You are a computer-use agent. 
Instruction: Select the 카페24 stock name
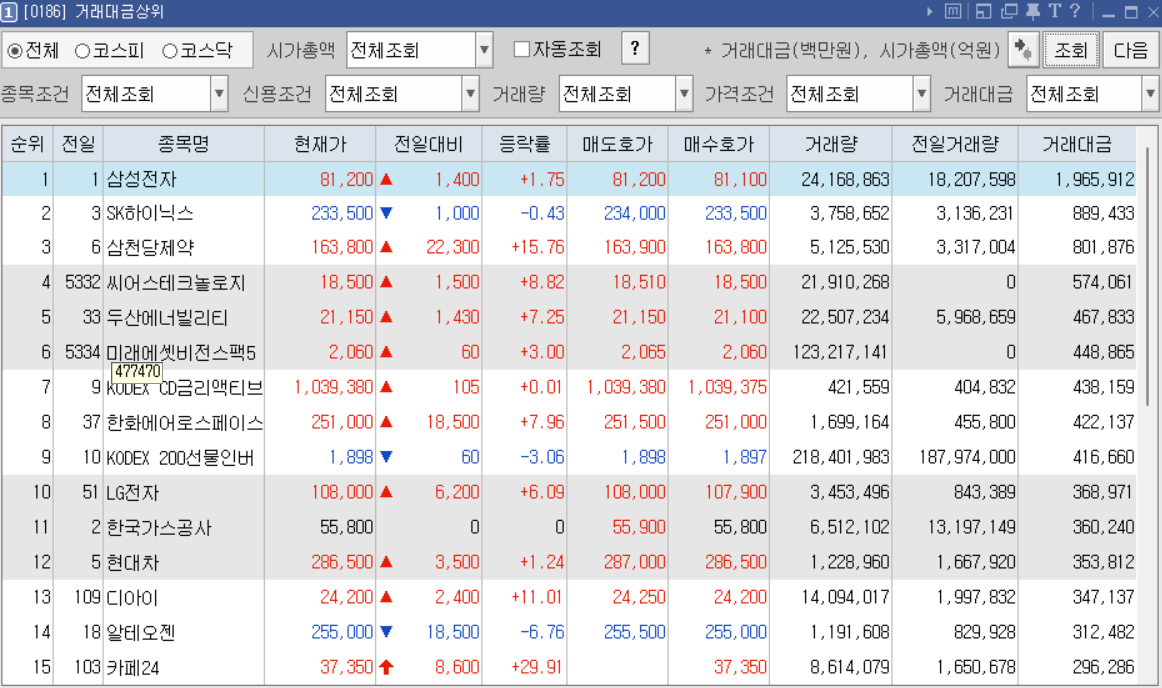click(133, 668)
